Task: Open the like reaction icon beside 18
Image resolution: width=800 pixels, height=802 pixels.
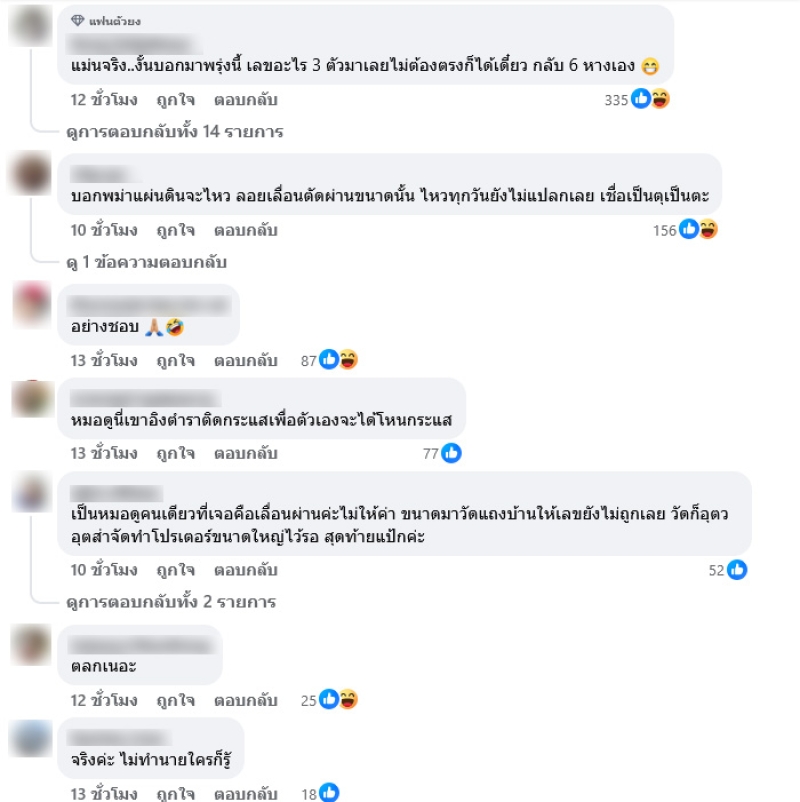Action: pyautogui.click(x=329, y=793)
